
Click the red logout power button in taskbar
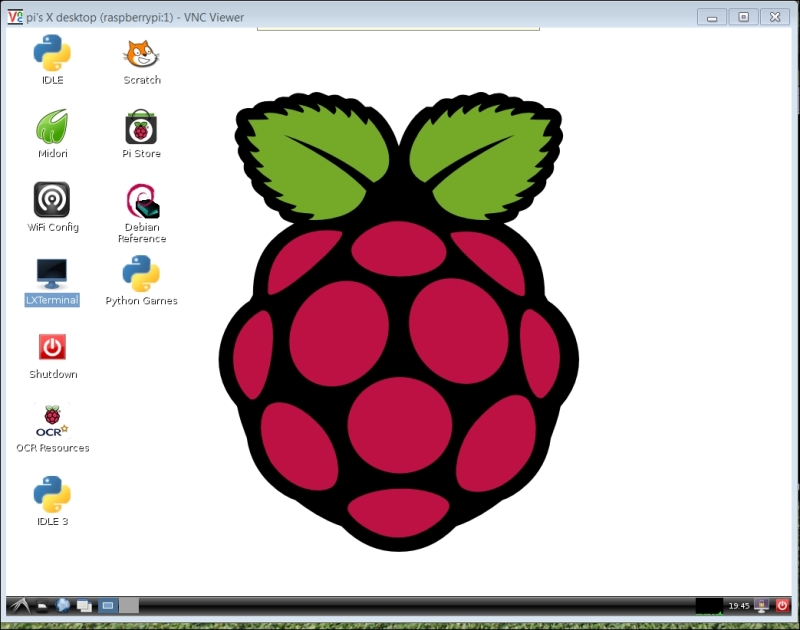pyautogui.click(x=782, y=606)
